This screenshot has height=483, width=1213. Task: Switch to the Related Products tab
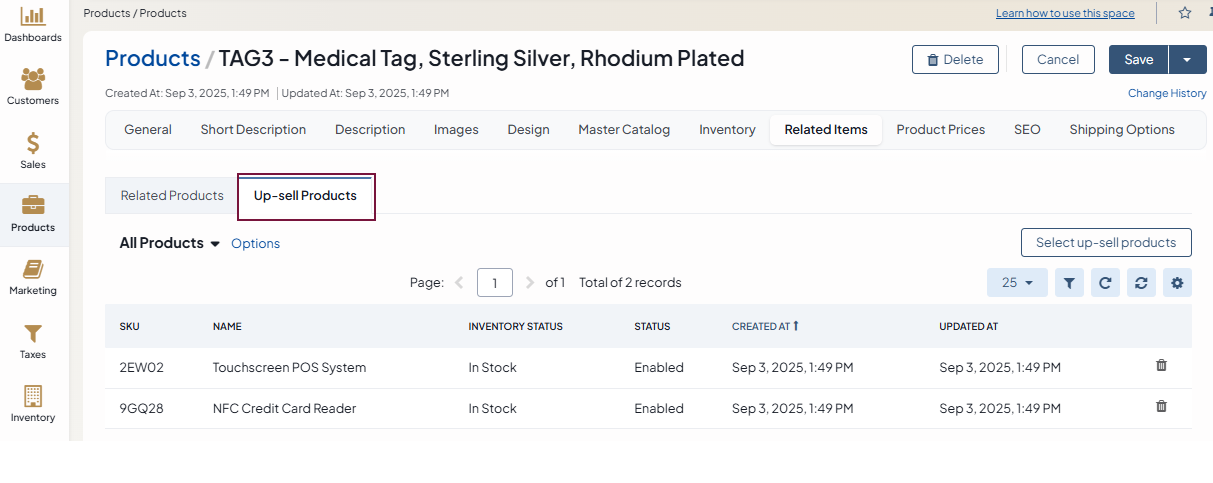tap(172, 196)
